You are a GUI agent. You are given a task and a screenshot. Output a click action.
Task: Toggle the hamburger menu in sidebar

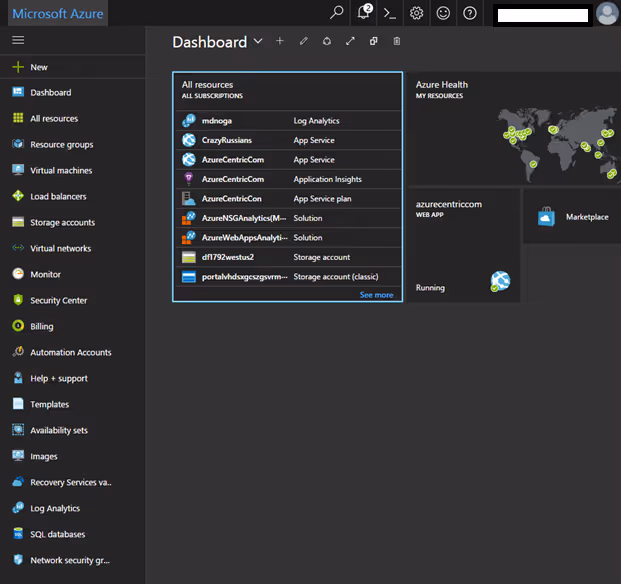coord(18,40)
